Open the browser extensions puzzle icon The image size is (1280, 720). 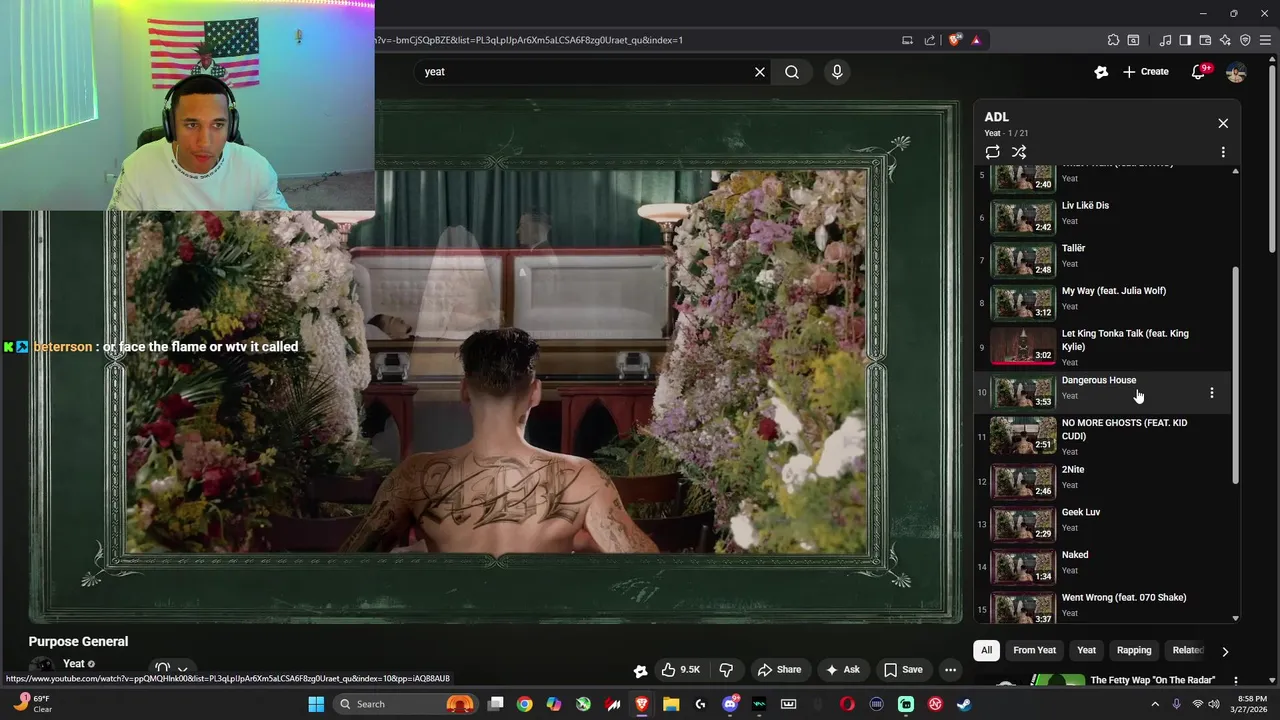tap(1113, 40)
